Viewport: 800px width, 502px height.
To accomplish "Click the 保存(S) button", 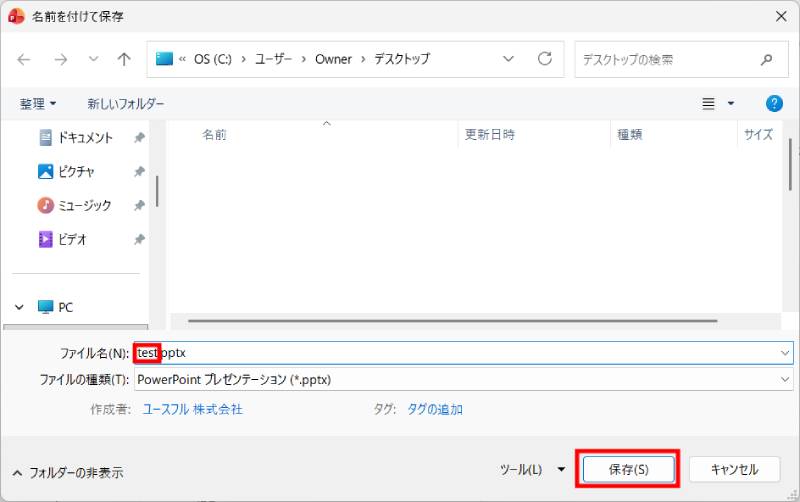I will (628, 469).
